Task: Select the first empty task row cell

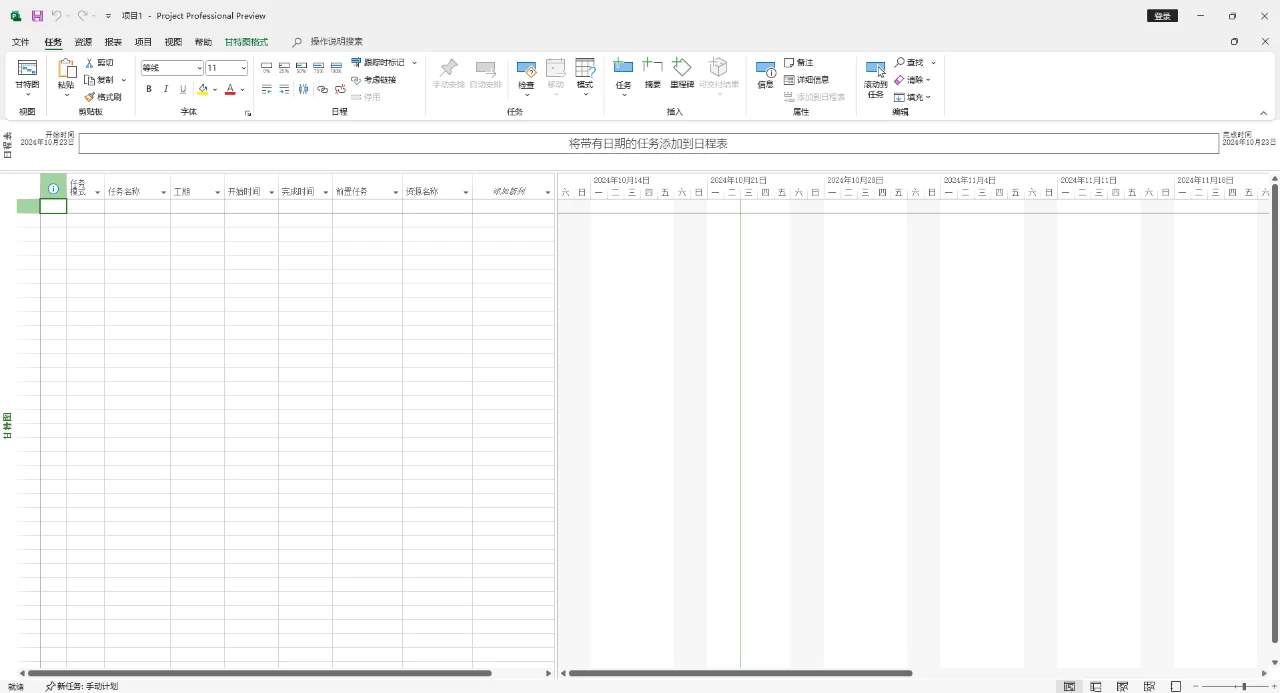Action: point(53,206)
